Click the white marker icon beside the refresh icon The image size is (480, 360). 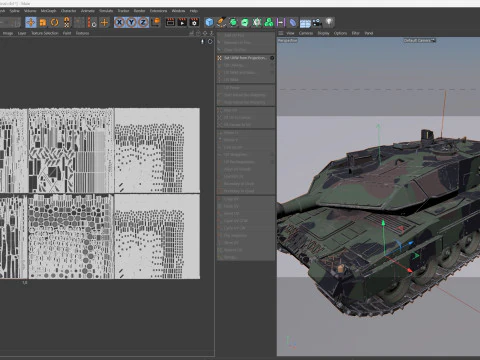pos(202,42)
